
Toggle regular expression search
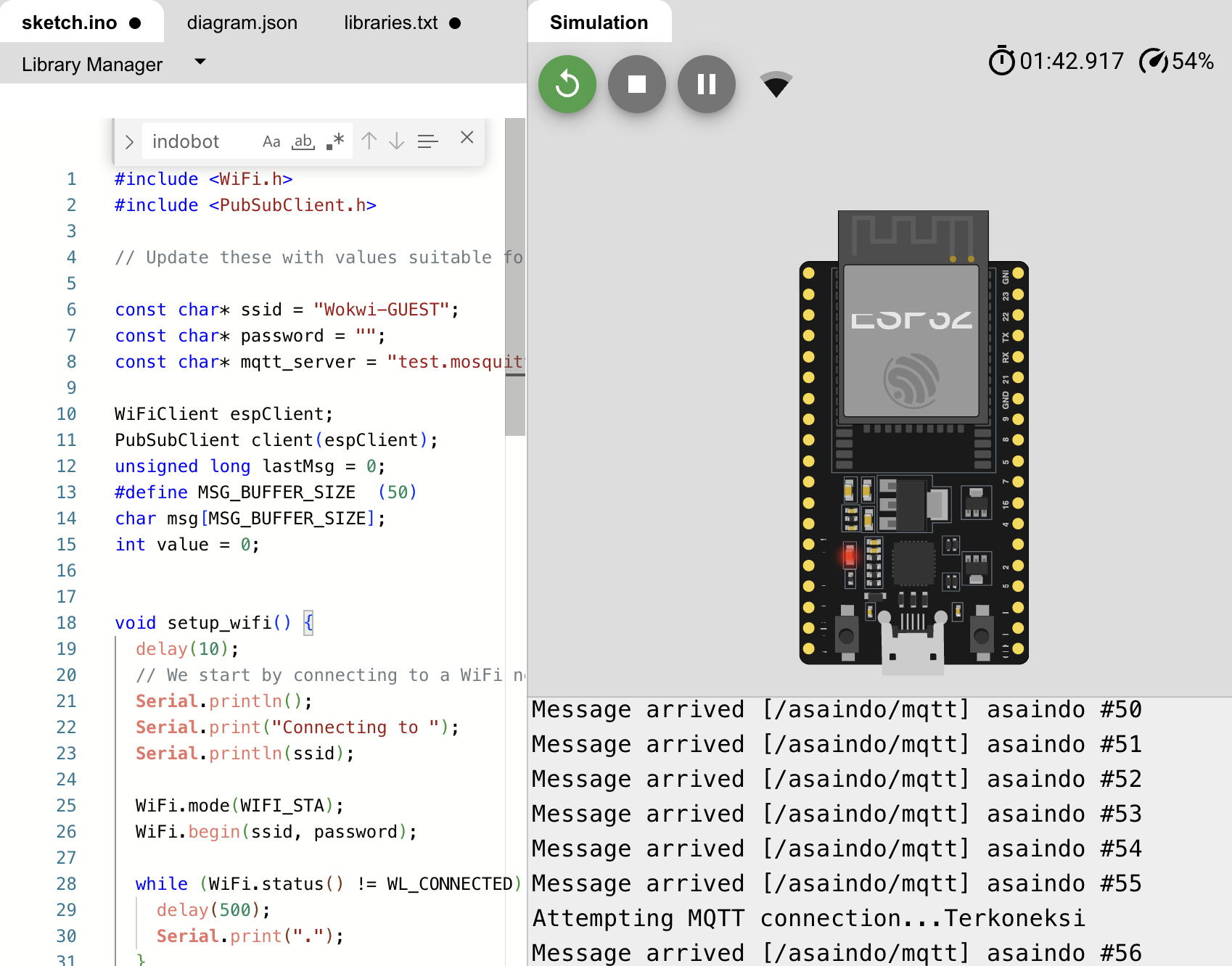(x=335, y=141)
